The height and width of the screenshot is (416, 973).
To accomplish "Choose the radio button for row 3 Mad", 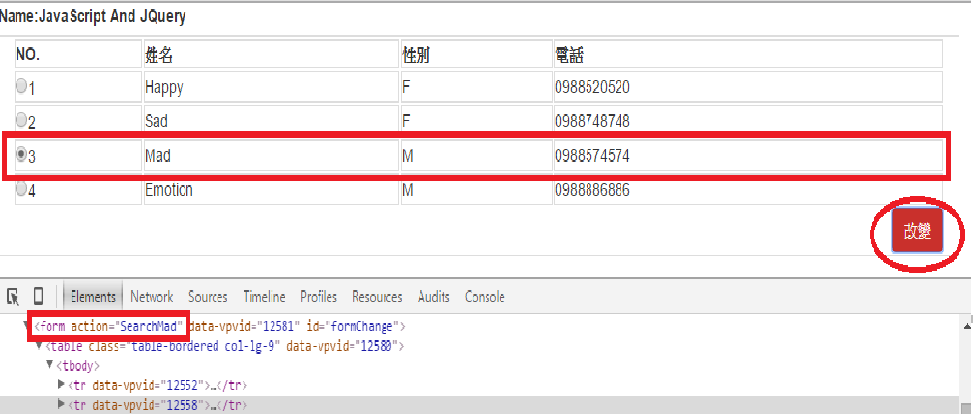I will 21,154.
